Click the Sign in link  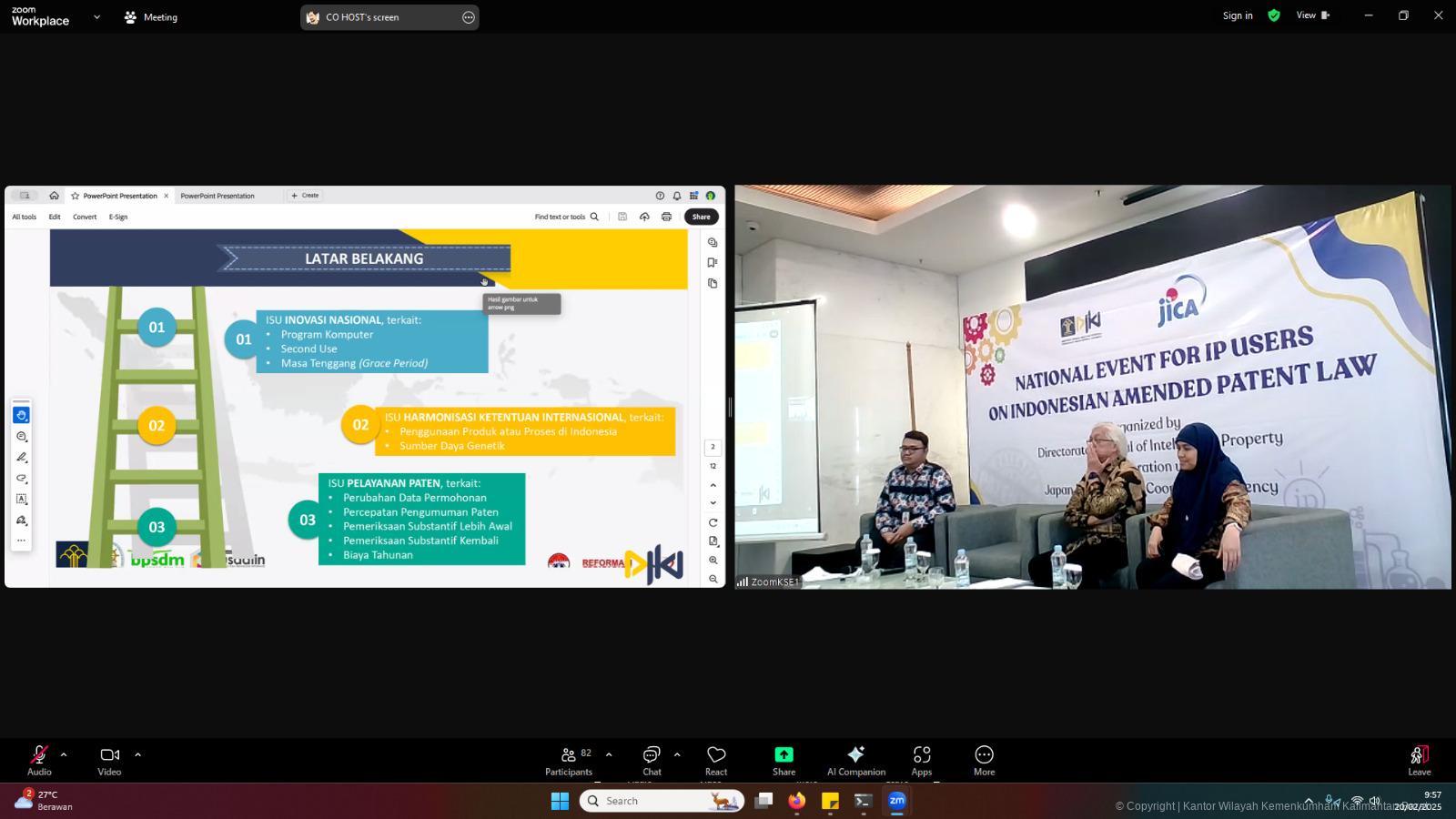pos(1237,15)
